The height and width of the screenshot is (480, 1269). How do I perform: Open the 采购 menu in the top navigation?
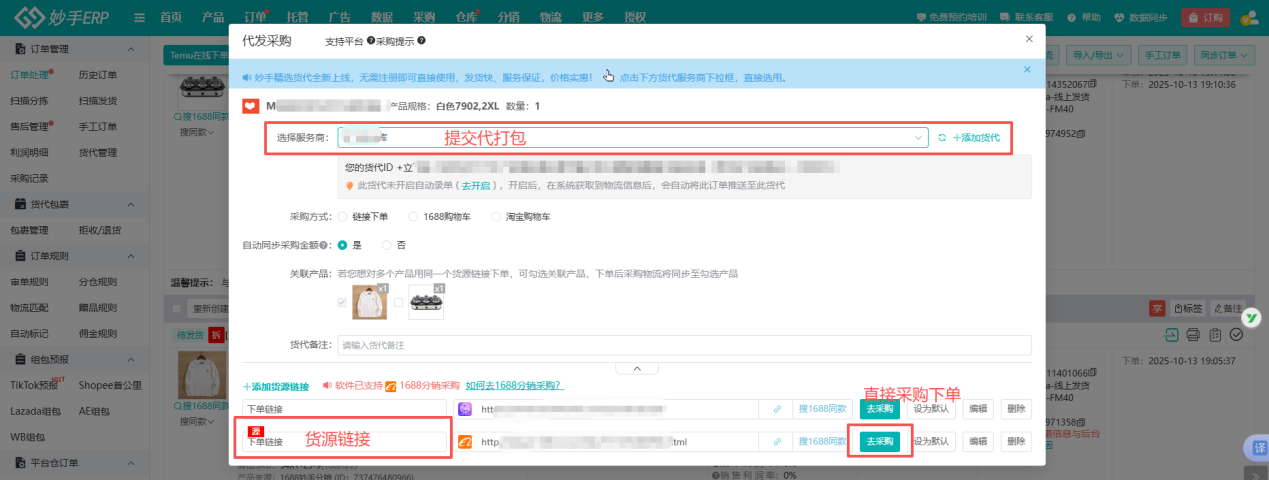[424, 18]
